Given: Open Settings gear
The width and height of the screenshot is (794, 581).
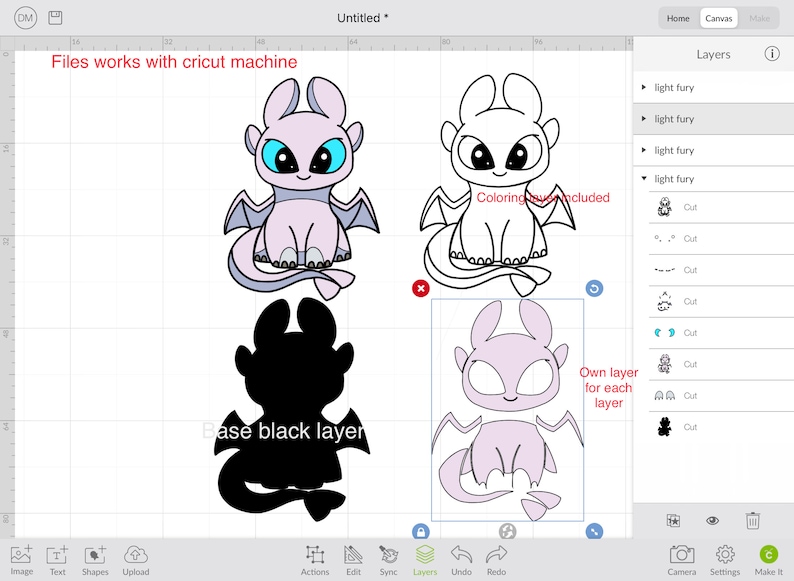Looking at the screenshot, I should coord(725,560).
